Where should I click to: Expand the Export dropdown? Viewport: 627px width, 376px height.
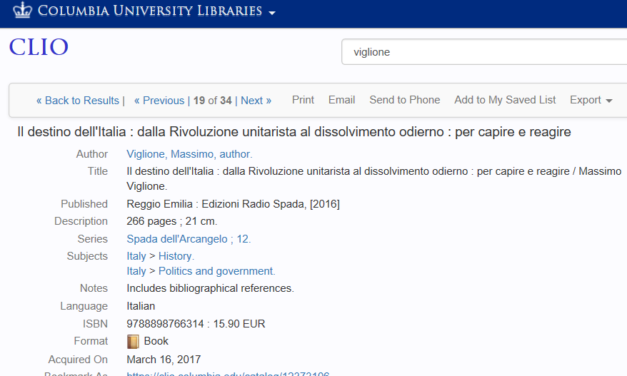click(591, 100)
